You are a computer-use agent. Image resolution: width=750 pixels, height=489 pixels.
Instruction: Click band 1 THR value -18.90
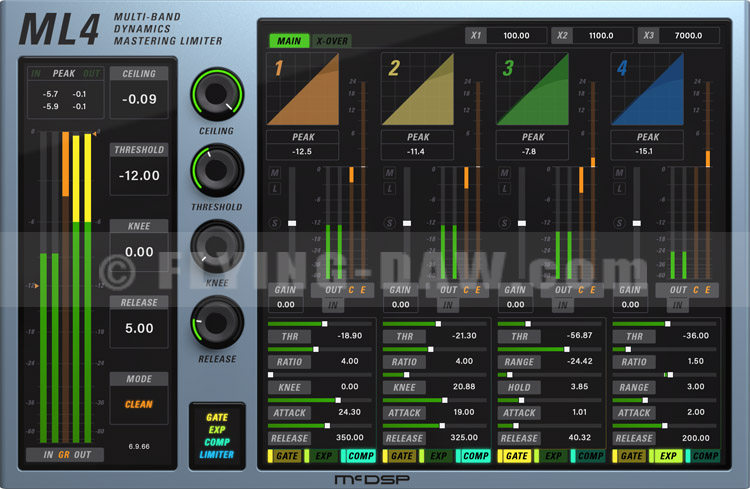[x=350, y=335]
